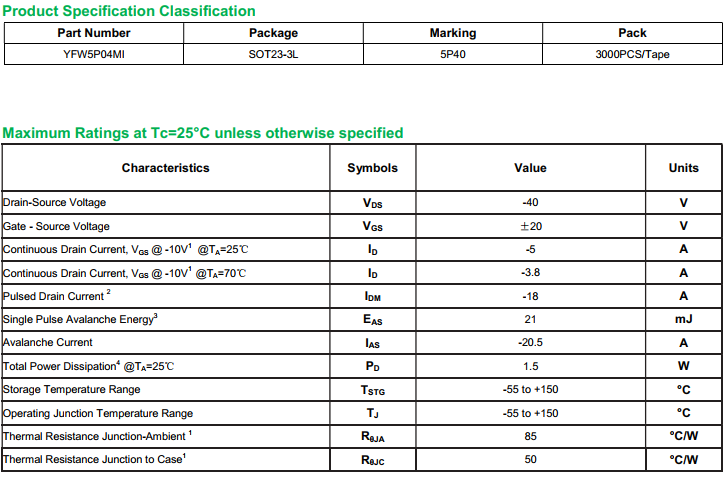Click the TSTG symbol cell
Screen dimensions: 728x478
tap(372, 390)
